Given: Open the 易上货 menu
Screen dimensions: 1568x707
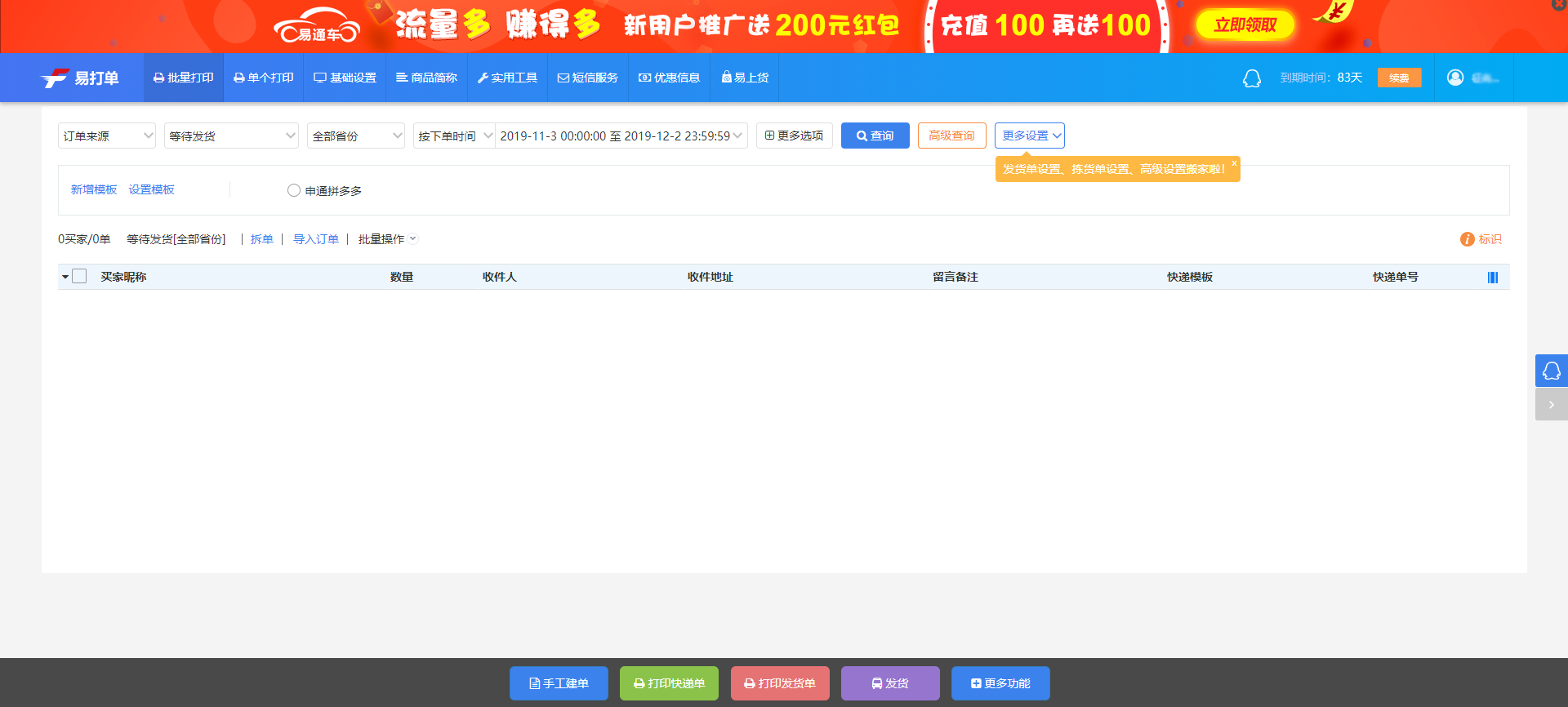Looking at the screenshot, I should click(745, 78).
